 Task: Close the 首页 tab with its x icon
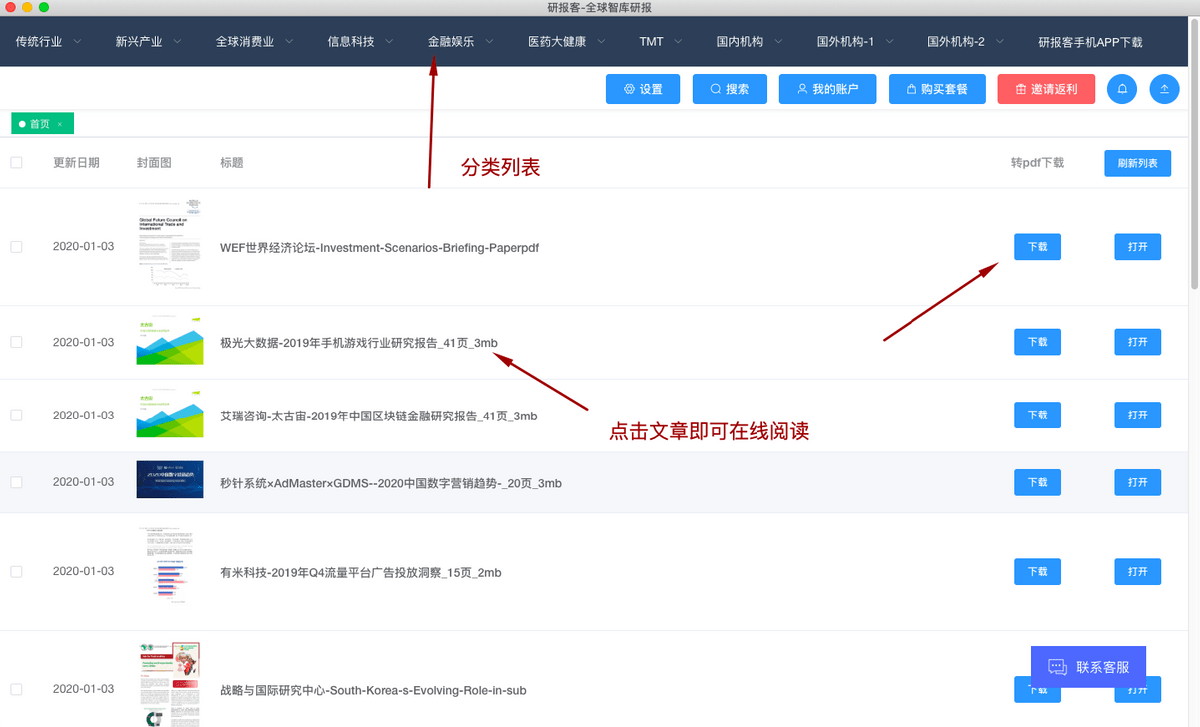pos(60,124)
